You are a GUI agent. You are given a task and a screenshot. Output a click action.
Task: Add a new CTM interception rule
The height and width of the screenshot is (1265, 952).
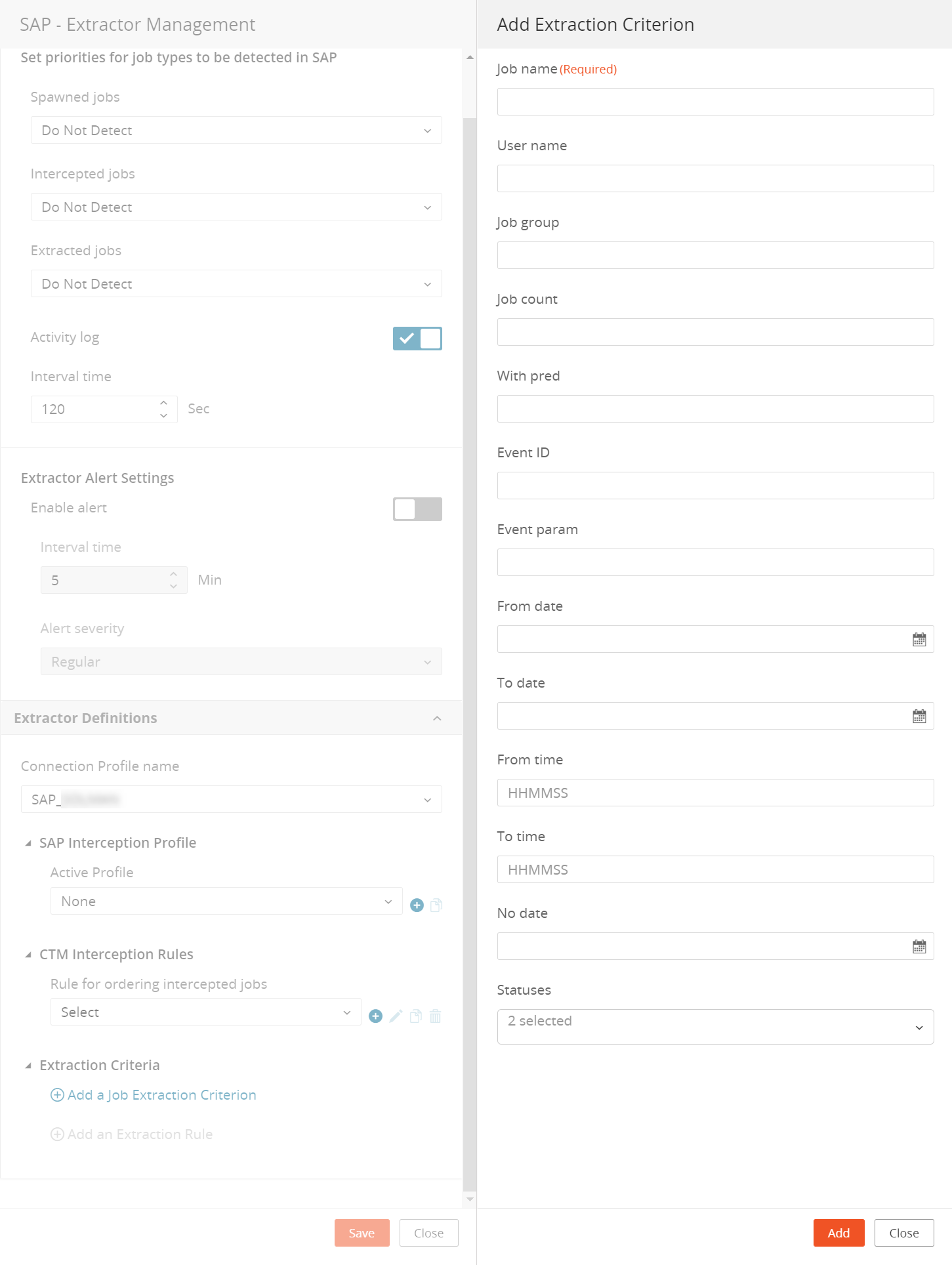tap(375, 1016)
